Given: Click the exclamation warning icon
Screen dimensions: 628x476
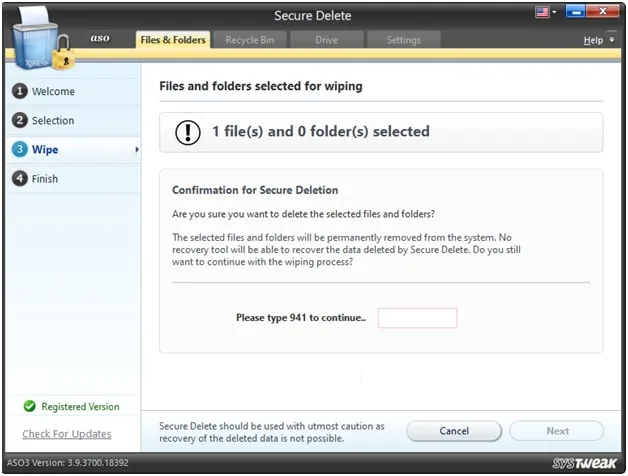Looking at the screenshot, I should 188,132.
